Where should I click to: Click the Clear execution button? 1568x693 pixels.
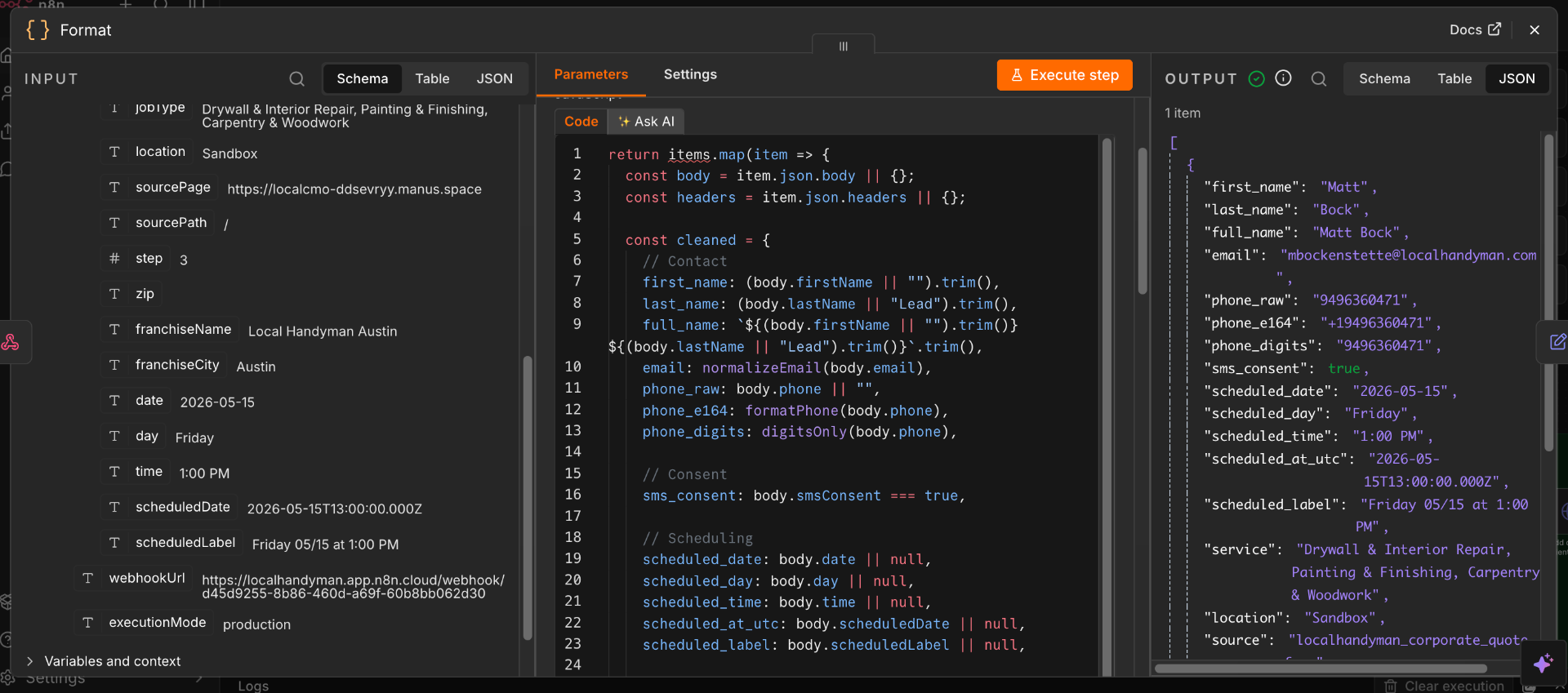[1445, 686]
